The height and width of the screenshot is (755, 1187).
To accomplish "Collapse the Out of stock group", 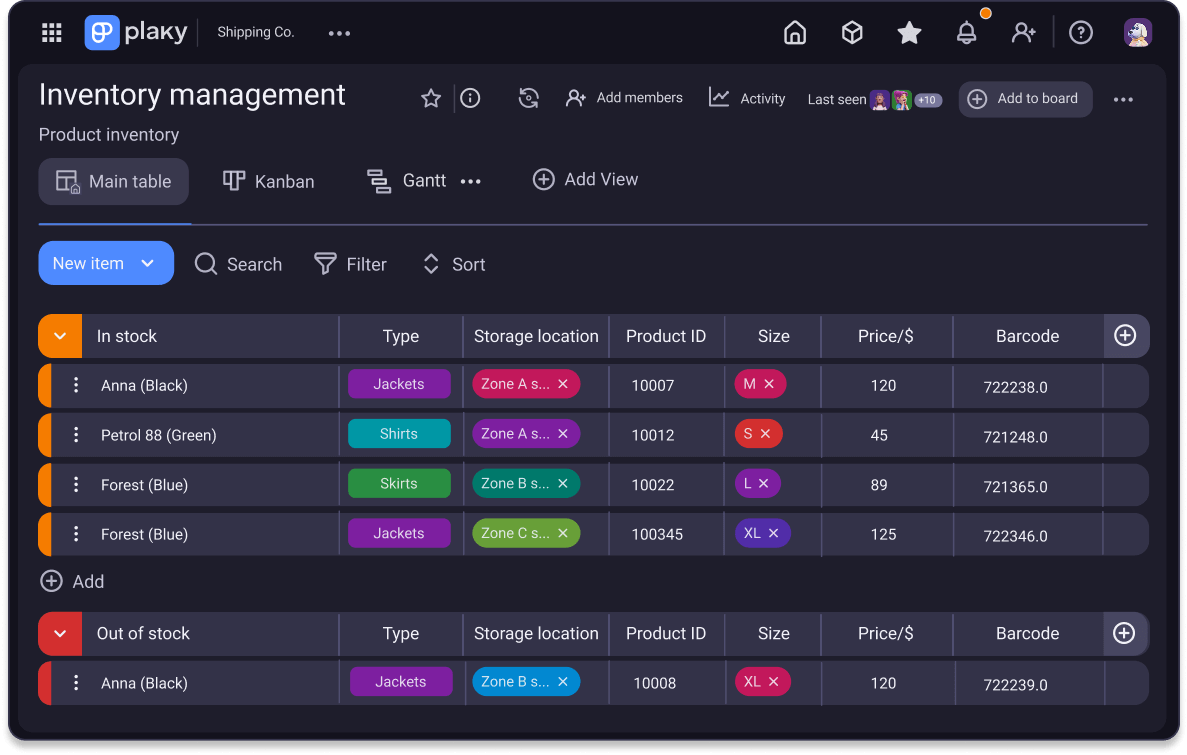I will pos(59,633).
